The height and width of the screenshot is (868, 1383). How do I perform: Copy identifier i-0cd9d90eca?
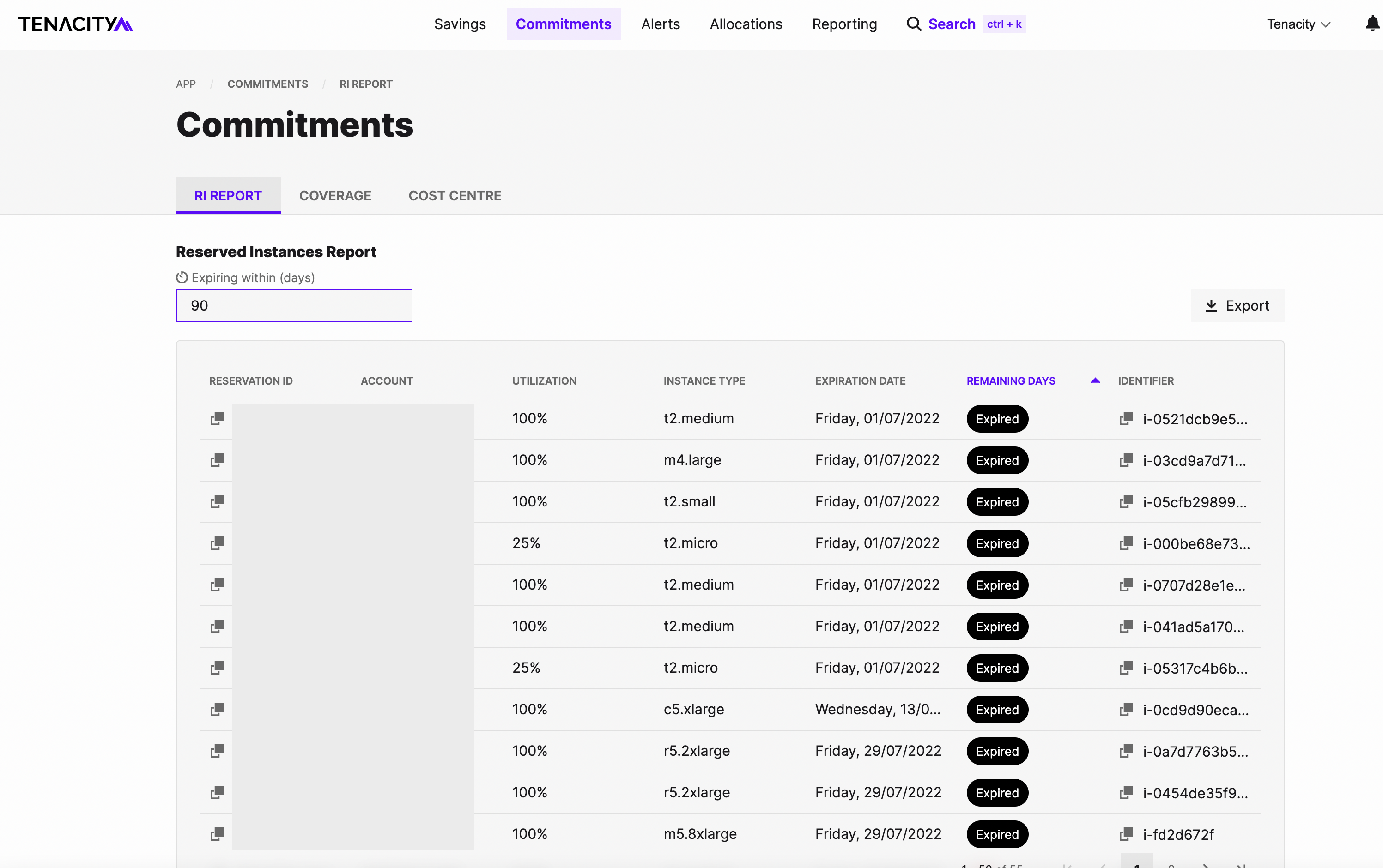click(x=1126, y=709)
